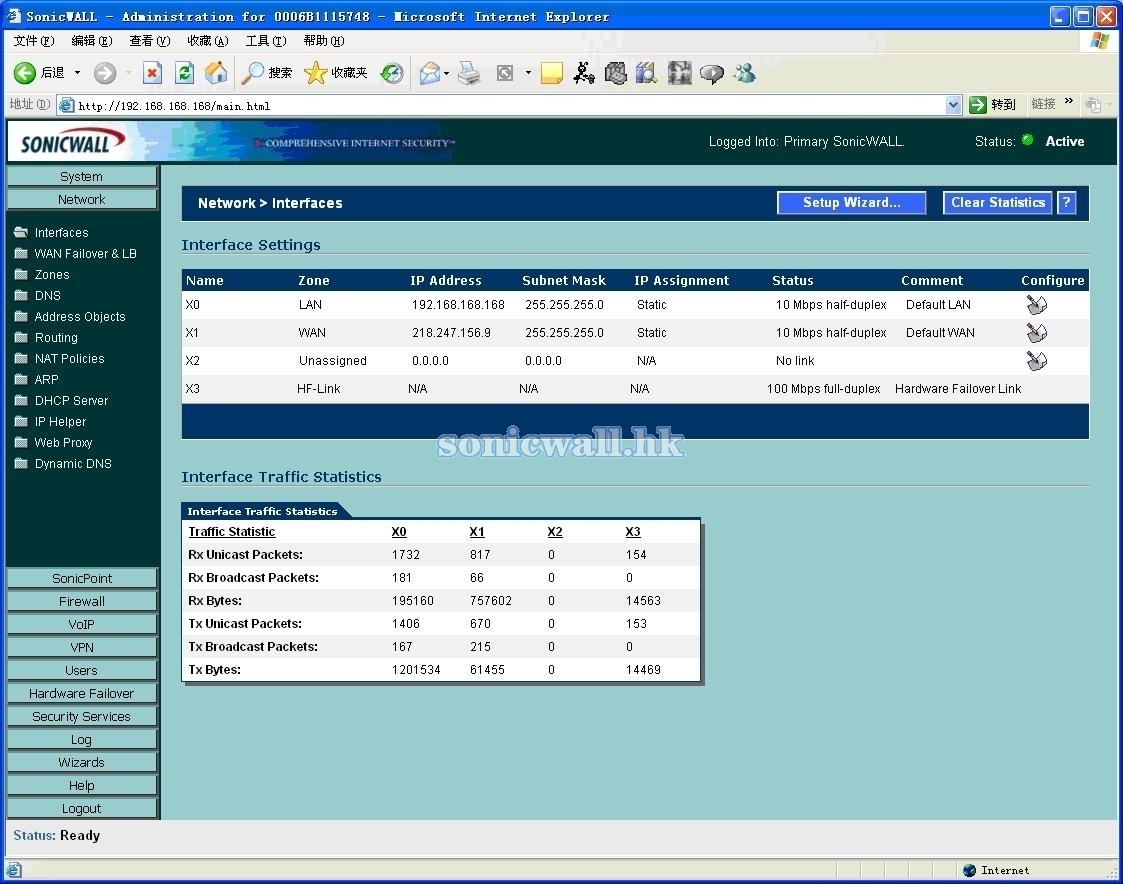Screen dimensions: 1123x884
Task: Configure the X0 LAN interface icon
Action: 1036,304
